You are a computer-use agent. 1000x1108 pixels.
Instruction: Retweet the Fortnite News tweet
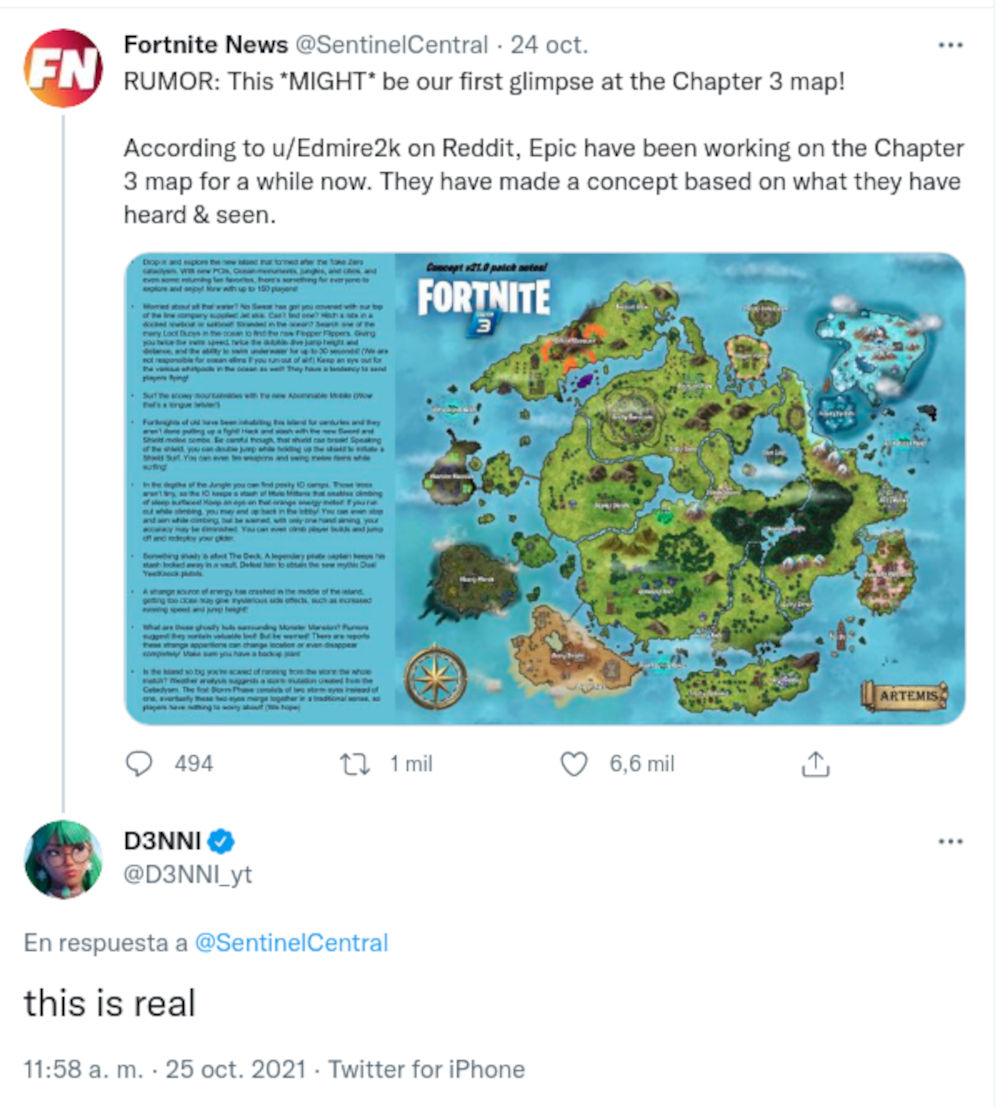[354, 764]
